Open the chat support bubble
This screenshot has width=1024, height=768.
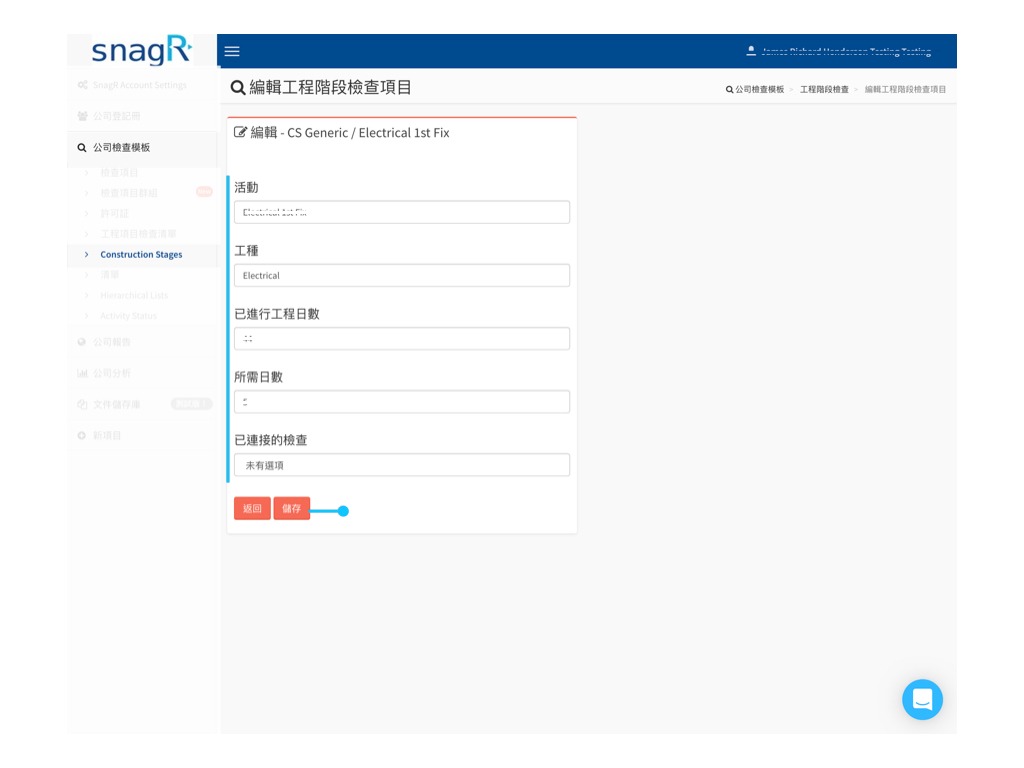[x=922, y=699]
